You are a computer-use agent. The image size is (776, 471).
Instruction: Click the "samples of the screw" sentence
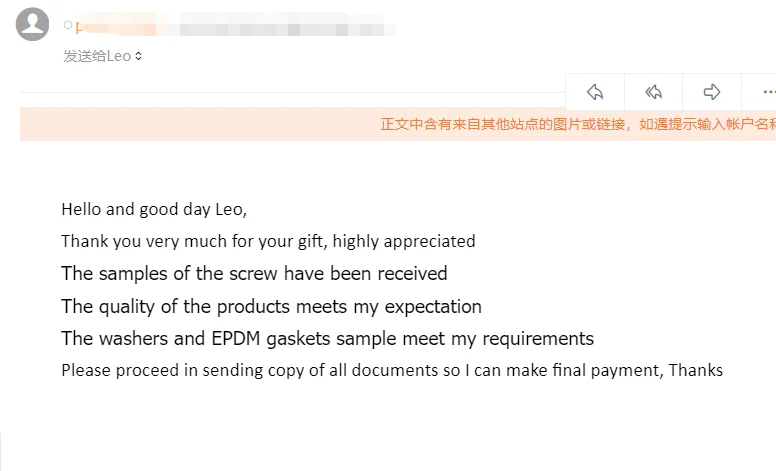point(254,273)
